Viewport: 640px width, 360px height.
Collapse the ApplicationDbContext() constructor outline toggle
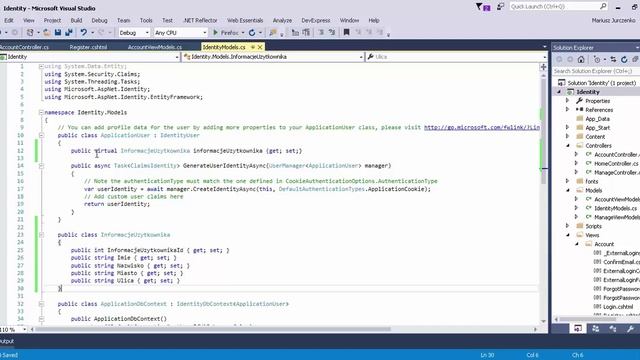coord(41,319)
